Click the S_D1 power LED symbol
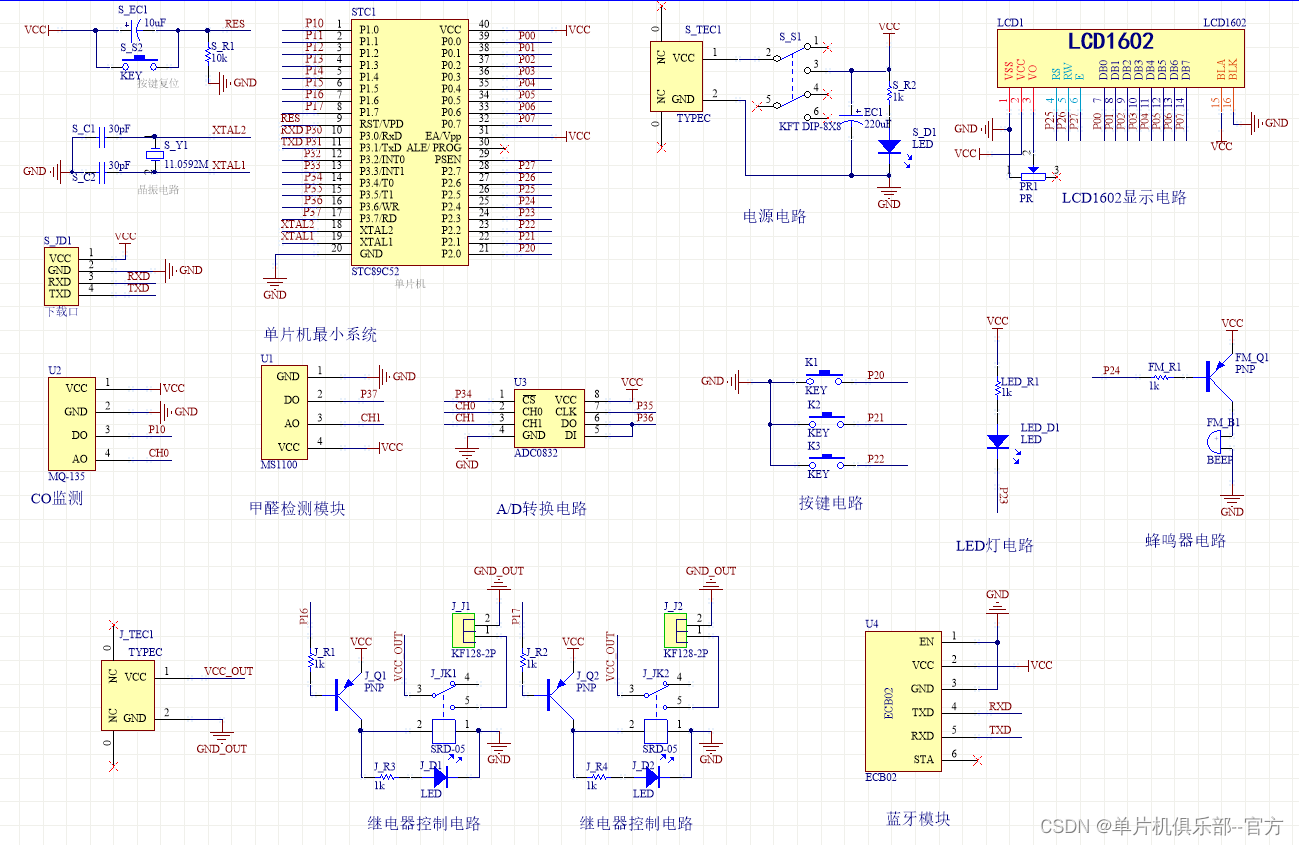This screenshot has height=845, width=1299. (889, 146)
